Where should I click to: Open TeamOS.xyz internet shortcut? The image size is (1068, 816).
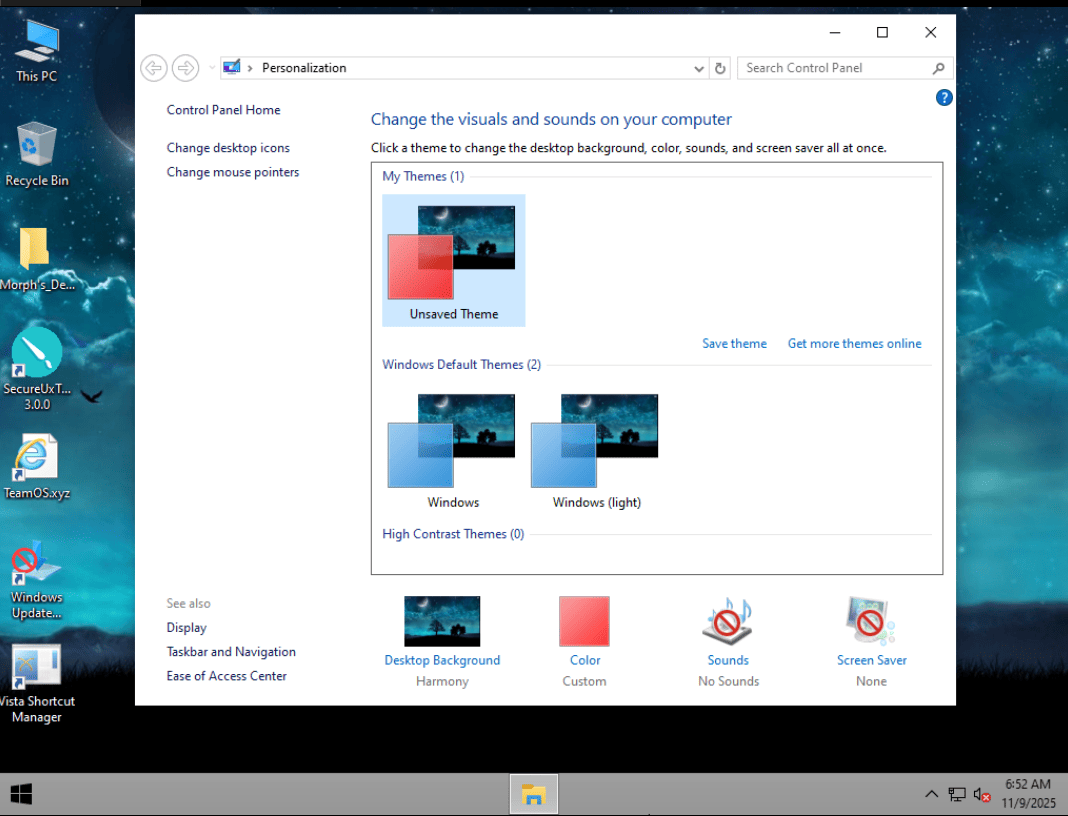click(37, 467)
